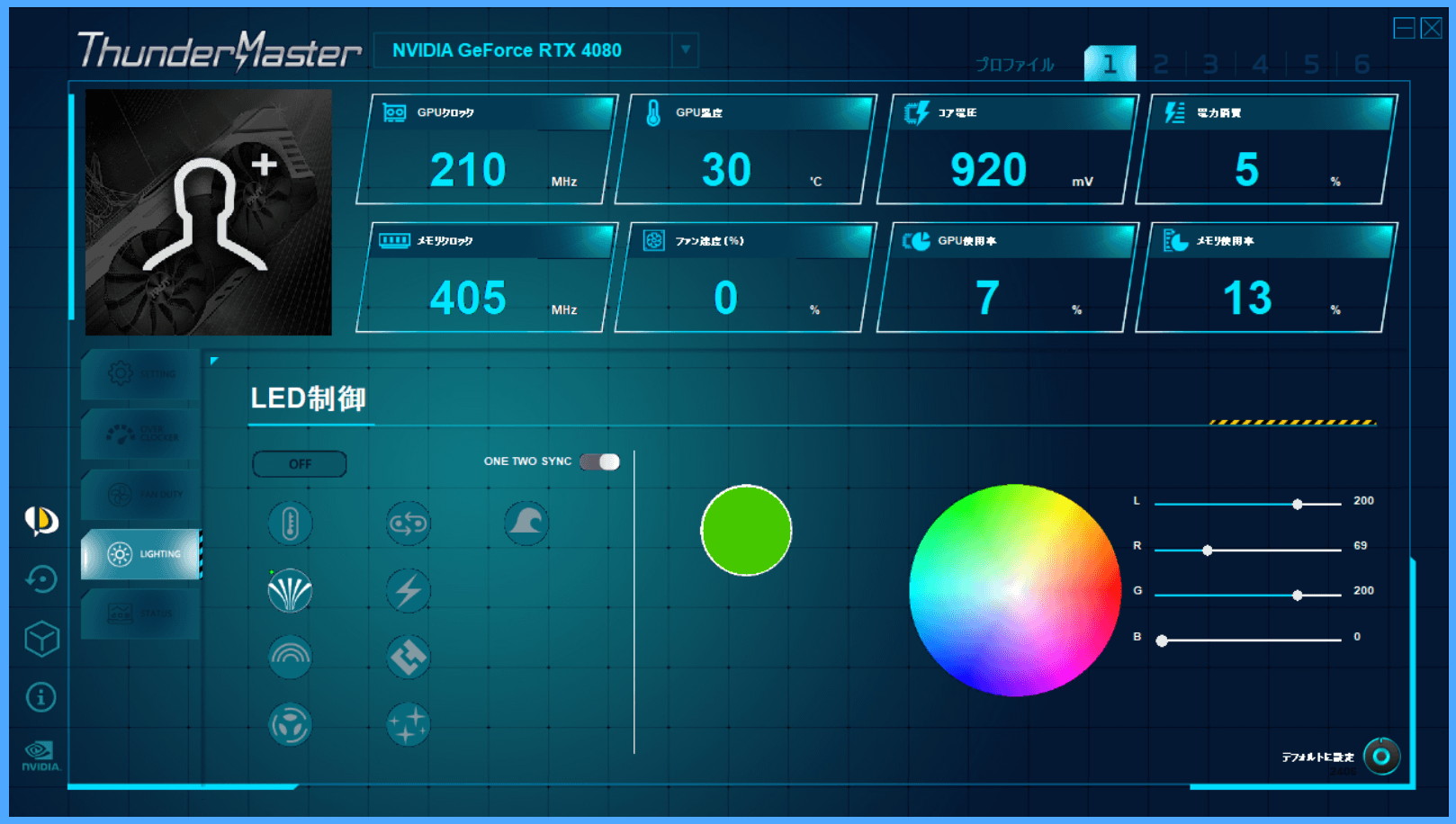
Task: Click the power consumption bolt icon
Action: tap(1174, 112)
